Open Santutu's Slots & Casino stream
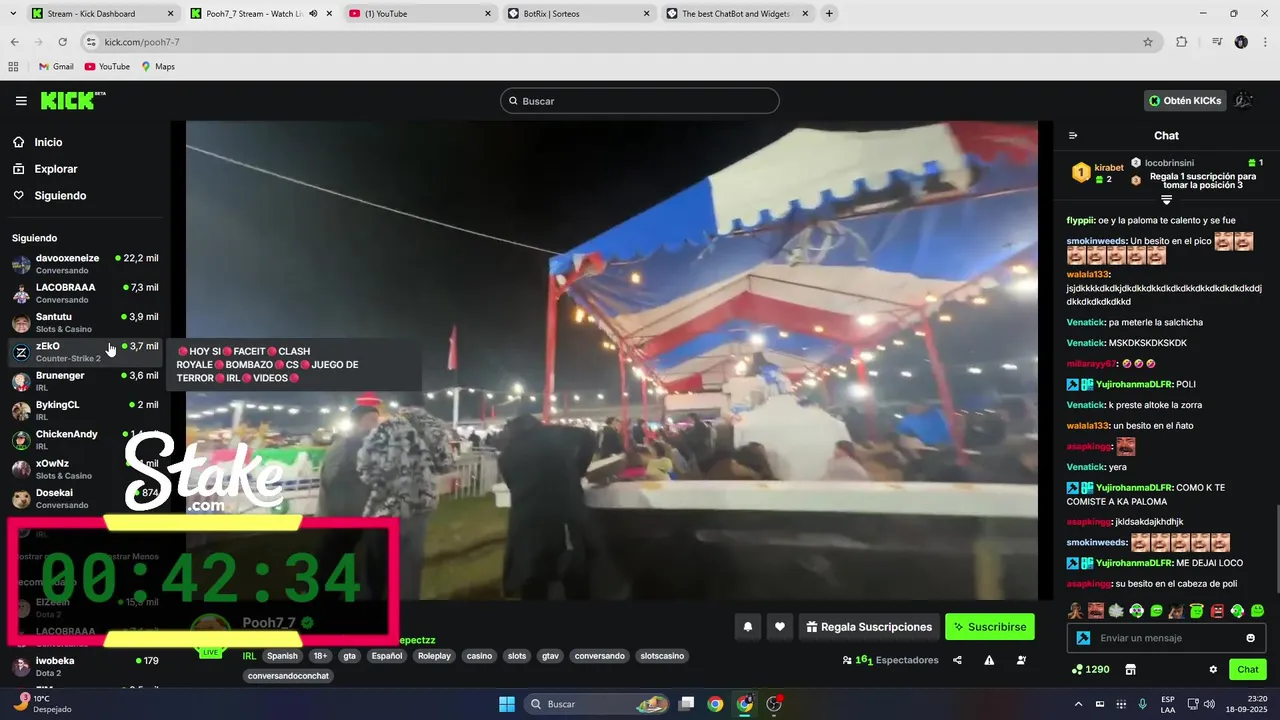Screen dimensions: 1280x720 pos(85,322)
